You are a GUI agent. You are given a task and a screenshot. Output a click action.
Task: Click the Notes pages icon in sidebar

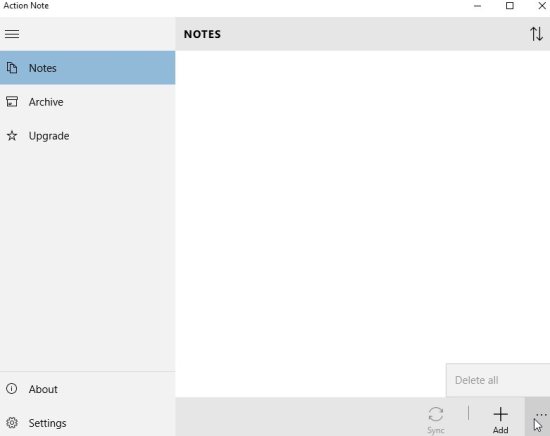click(x=12, y=68)
